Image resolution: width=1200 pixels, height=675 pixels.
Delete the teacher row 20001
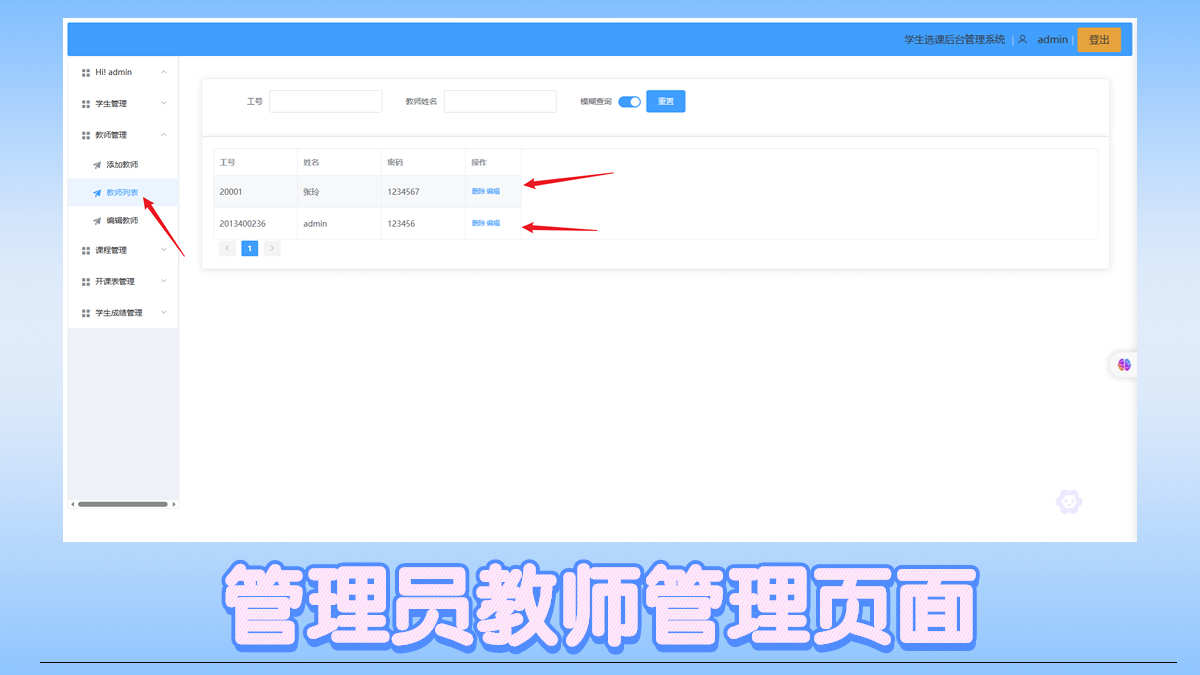click(x=478, y=191)
